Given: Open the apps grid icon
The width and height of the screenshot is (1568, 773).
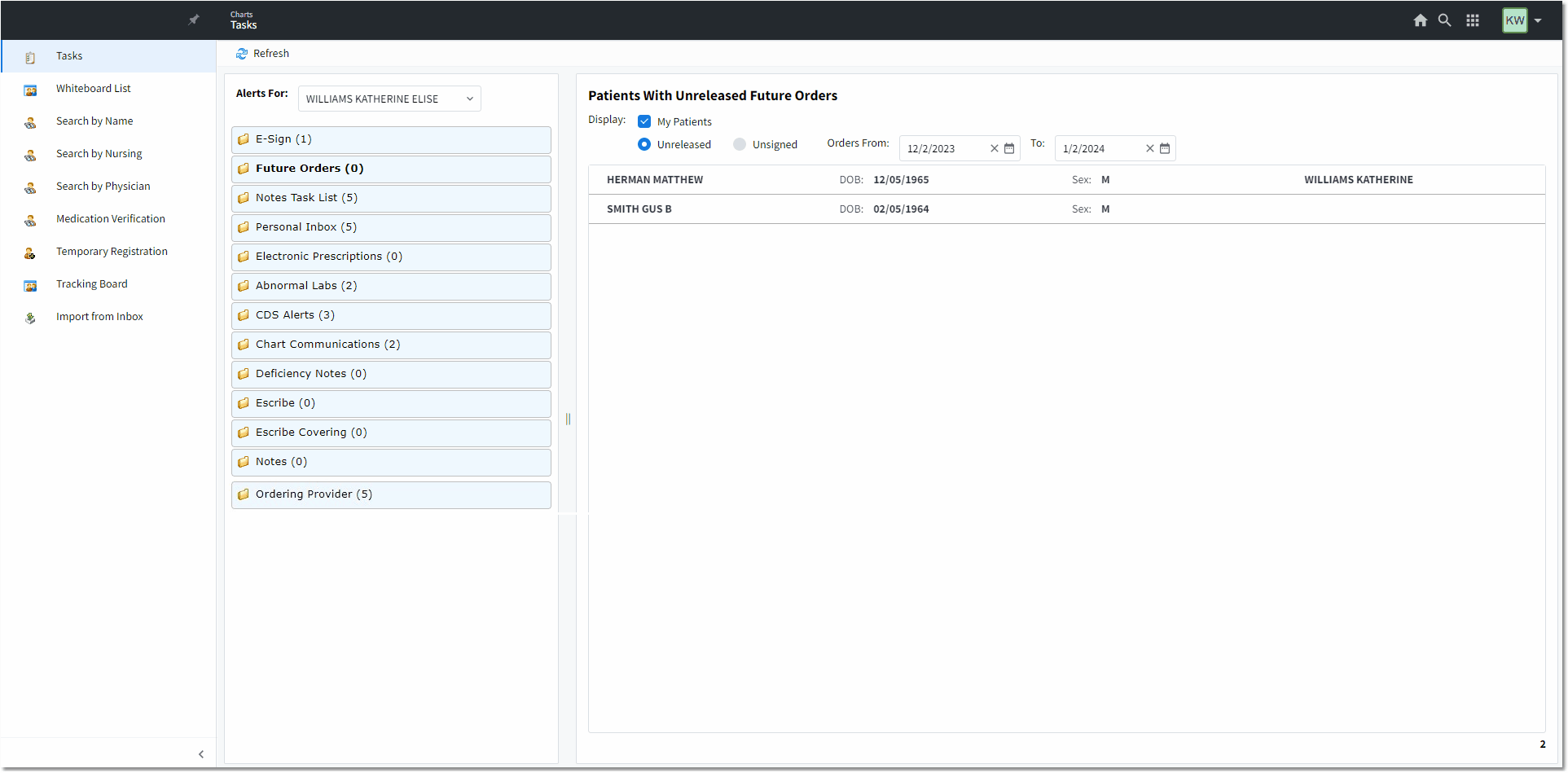Looking at the screenshot, I should pyautogui.click(x=1473, y=20).
